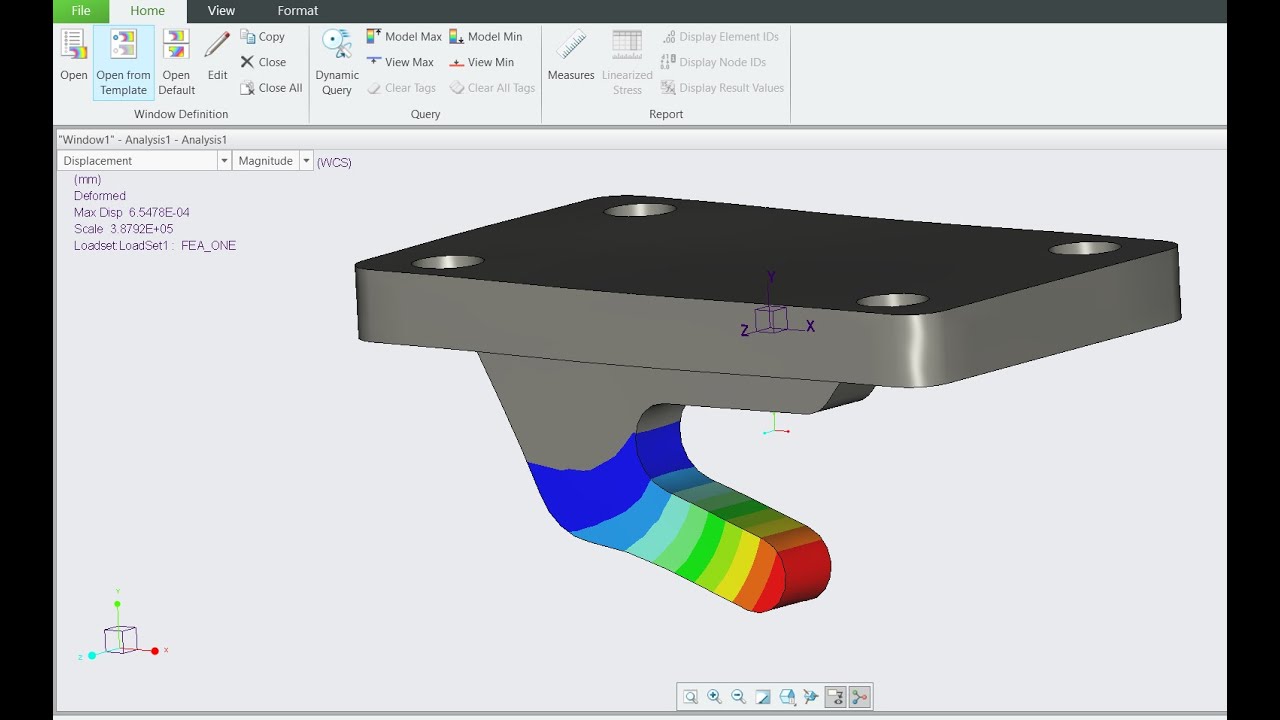The image size is (1280, 720).
Task: Click the View Min query
Action: (481, 62)
